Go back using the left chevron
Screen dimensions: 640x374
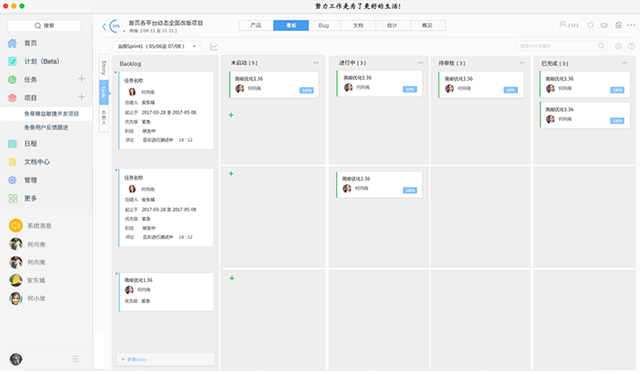104,27
